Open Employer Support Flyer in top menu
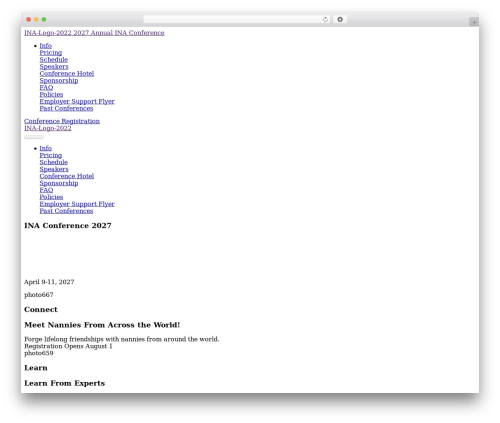500x423 pixels. pos(77,101)
